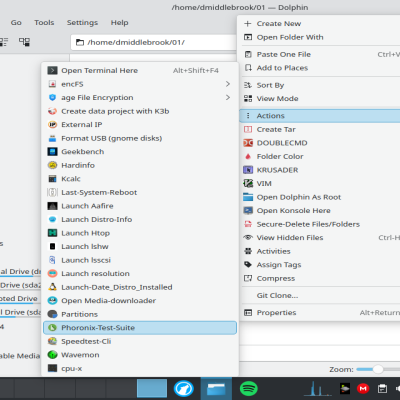Click the Speedtest-Cli icon
Screen dimensions: 400x400
click(x=52, y=341)
